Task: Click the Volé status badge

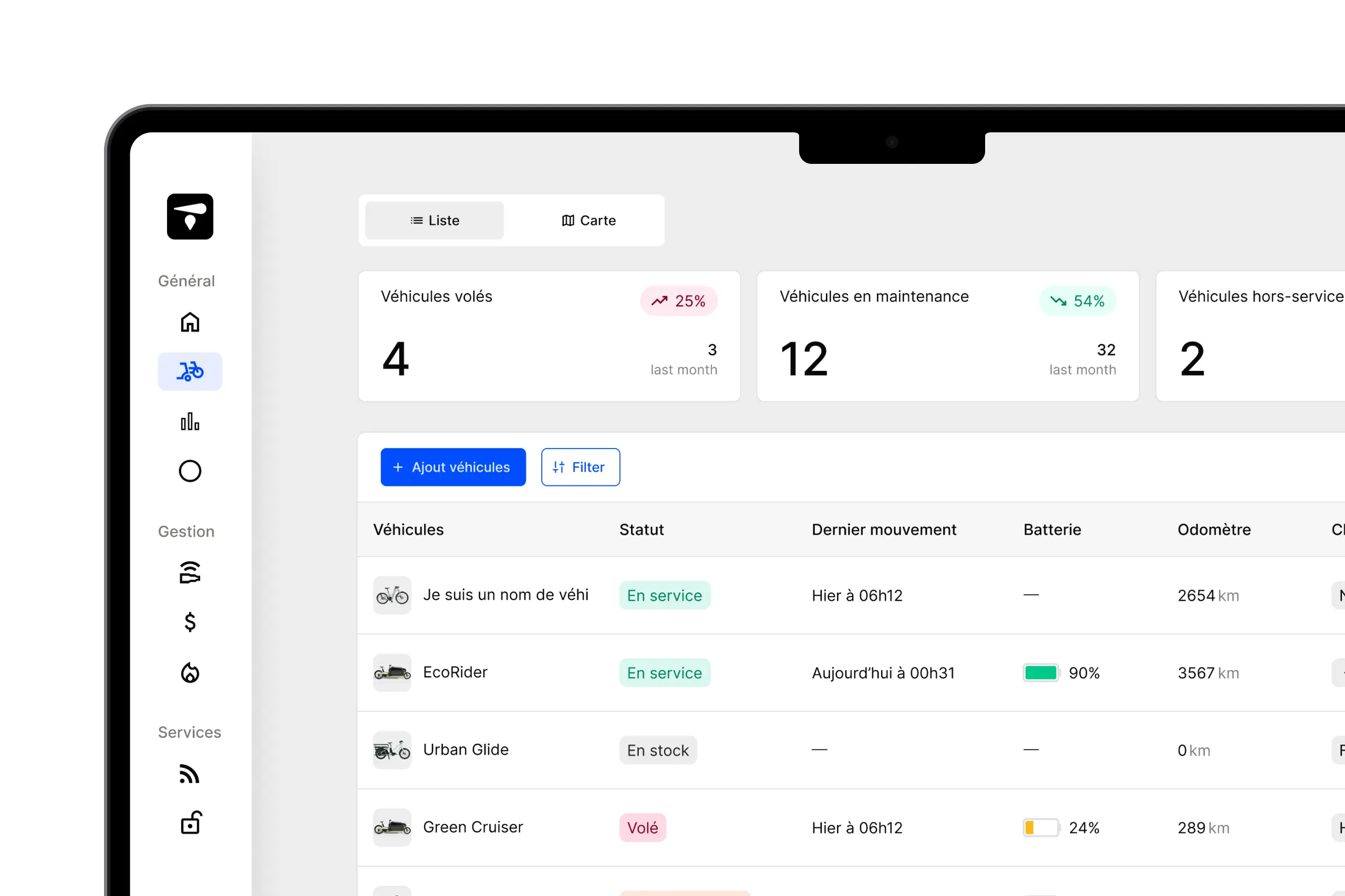Action: (643, 827)
